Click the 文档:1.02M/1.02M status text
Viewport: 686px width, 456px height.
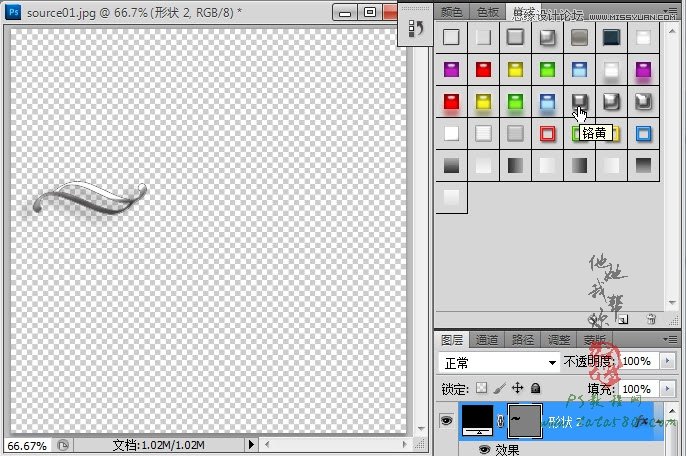coord(158,445)
